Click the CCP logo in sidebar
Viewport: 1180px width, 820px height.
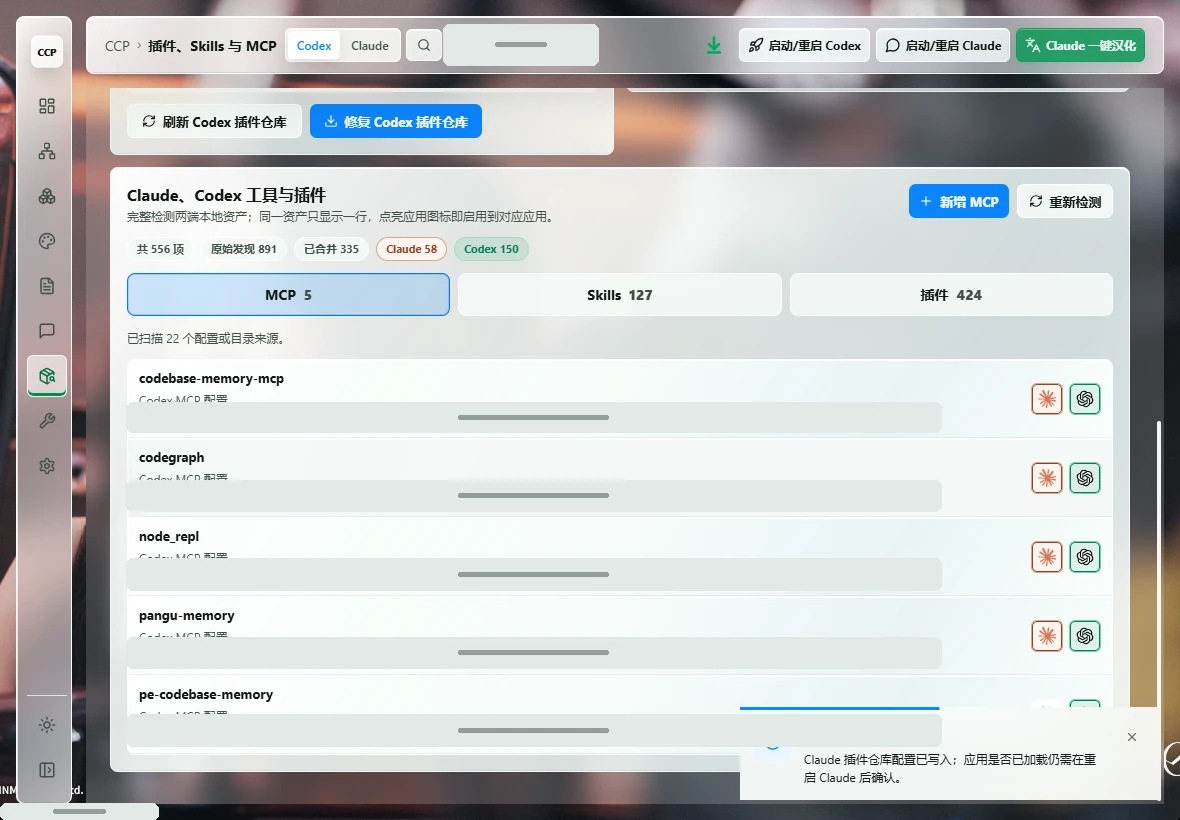point(47,52)
